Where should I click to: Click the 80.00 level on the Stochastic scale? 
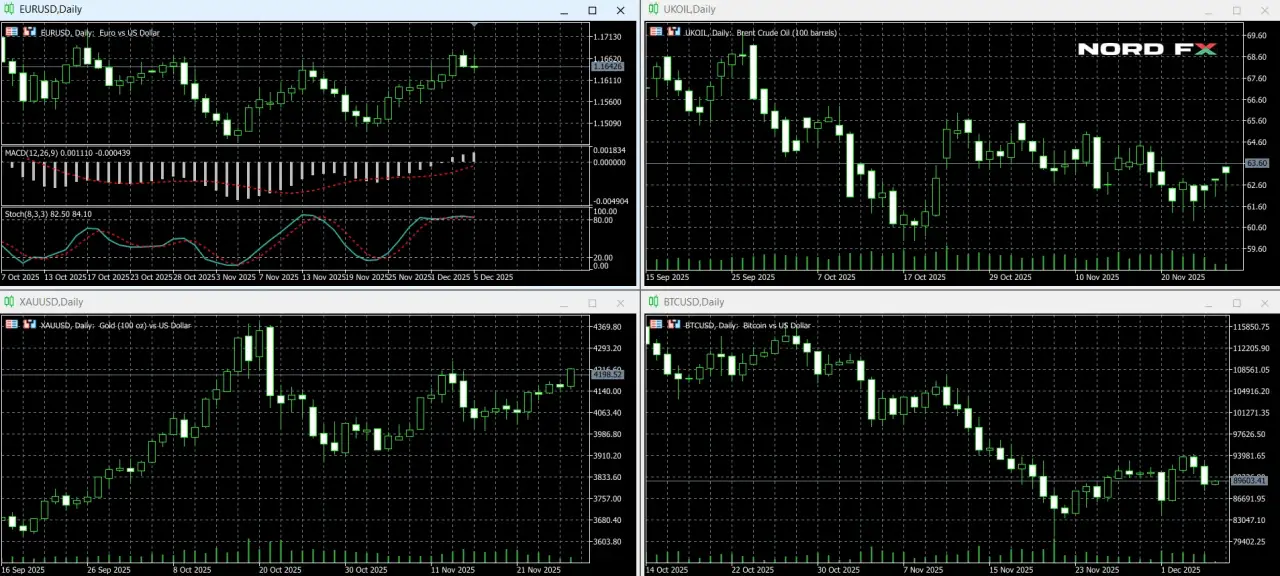coord(604,220)
